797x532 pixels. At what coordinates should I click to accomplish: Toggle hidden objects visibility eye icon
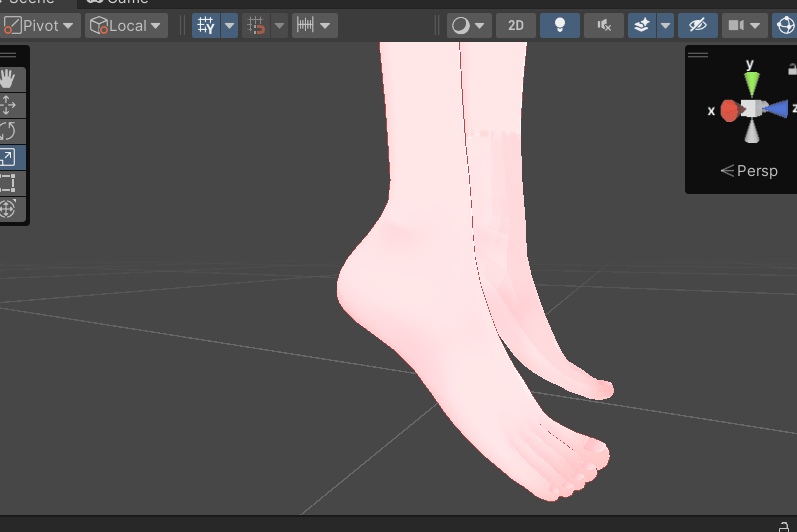coord(698,25)
